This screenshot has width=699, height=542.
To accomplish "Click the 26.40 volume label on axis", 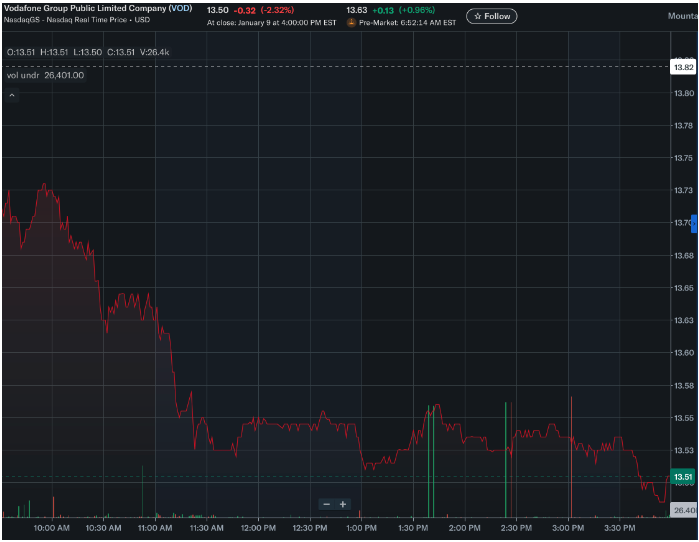I will coord(685,511).
